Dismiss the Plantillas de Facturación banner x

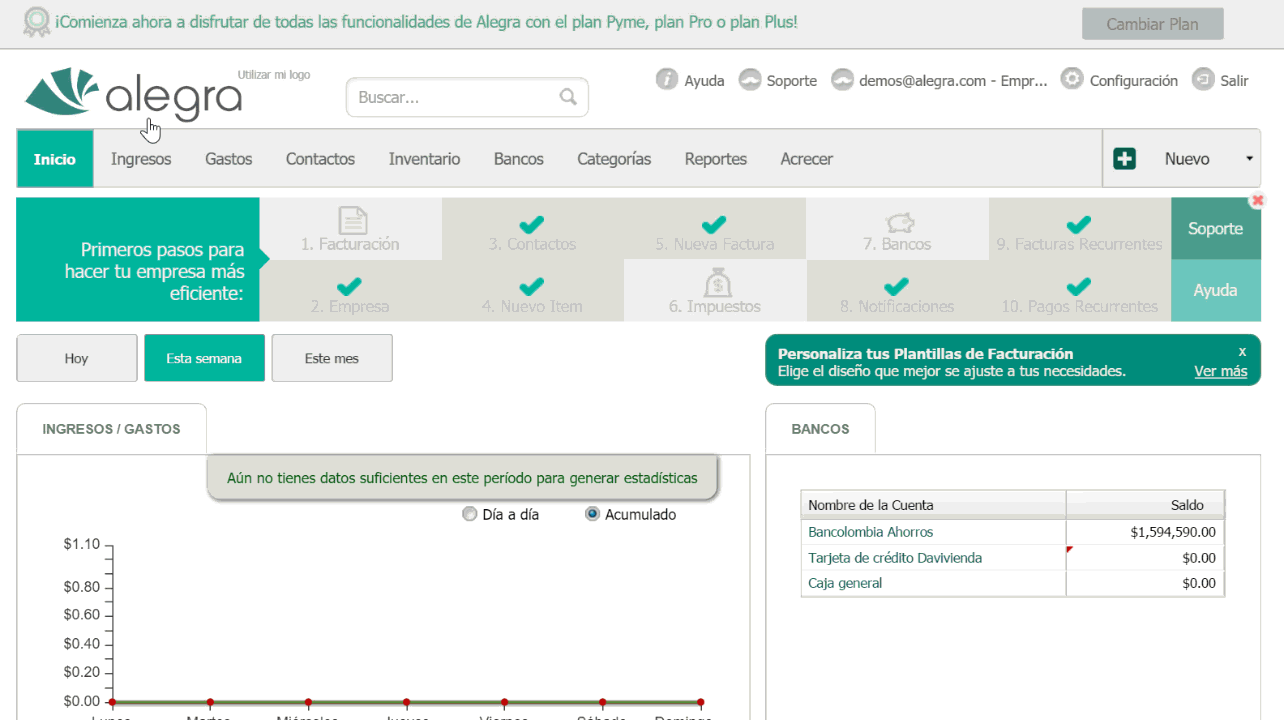(x=1242, y=352)
